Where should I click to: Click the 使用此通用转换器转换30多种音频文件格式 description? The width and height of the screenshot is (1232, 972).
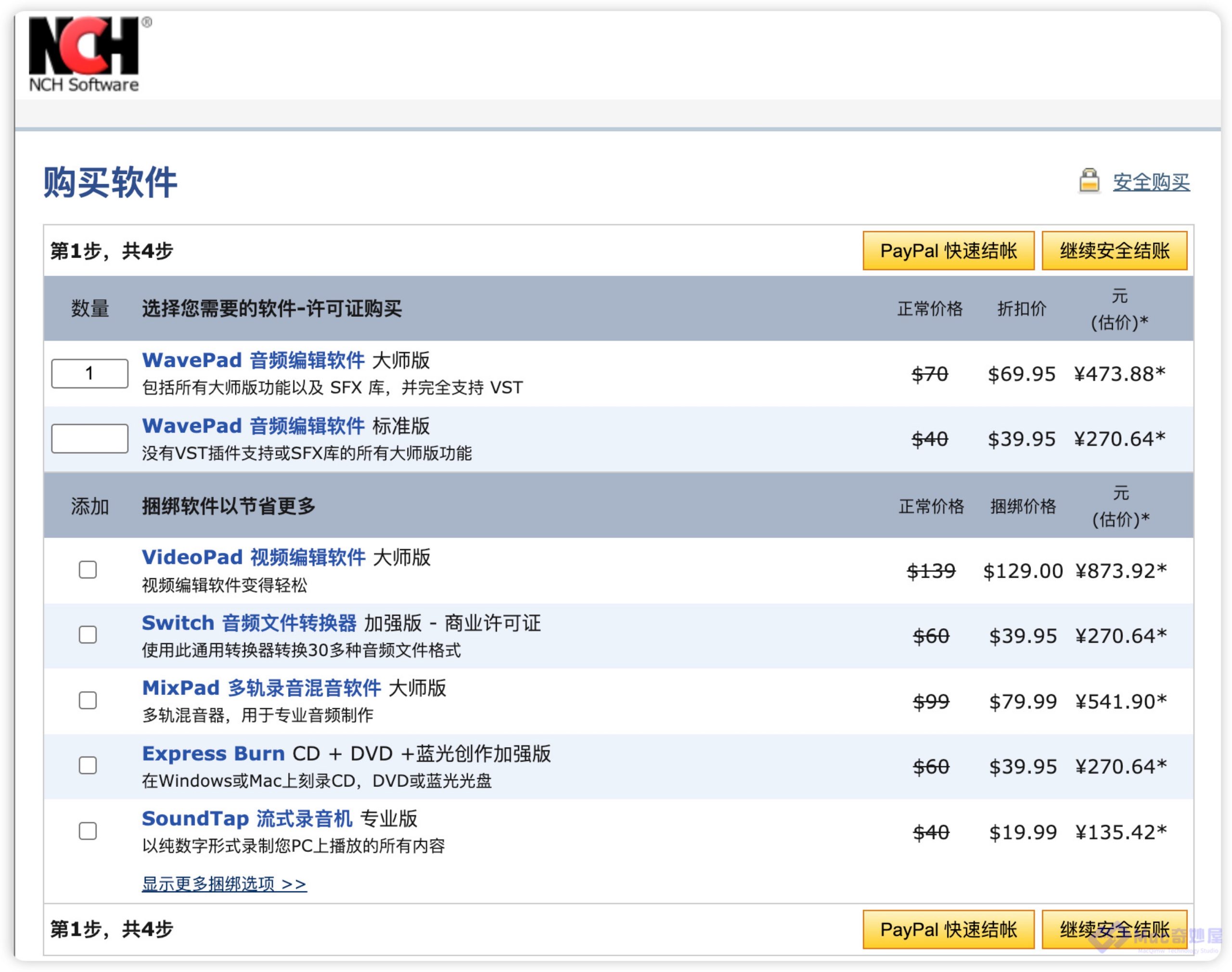click(x=301, y=650)
